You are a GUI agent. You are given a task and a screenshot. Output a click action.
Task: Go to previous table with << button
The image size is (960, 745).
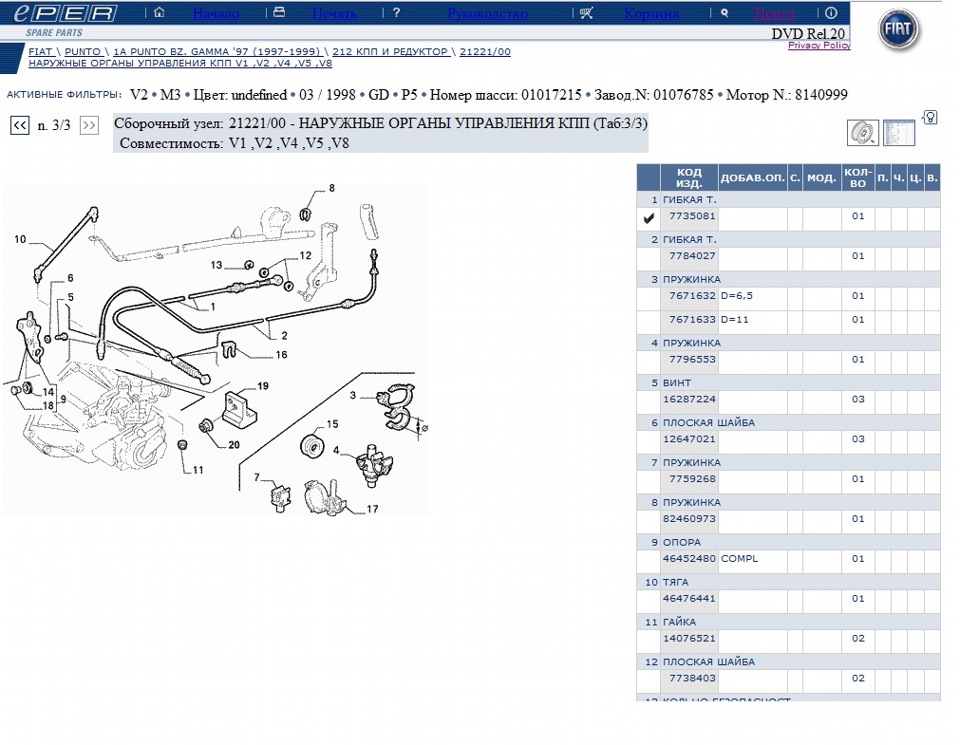[x=20, y=125]
